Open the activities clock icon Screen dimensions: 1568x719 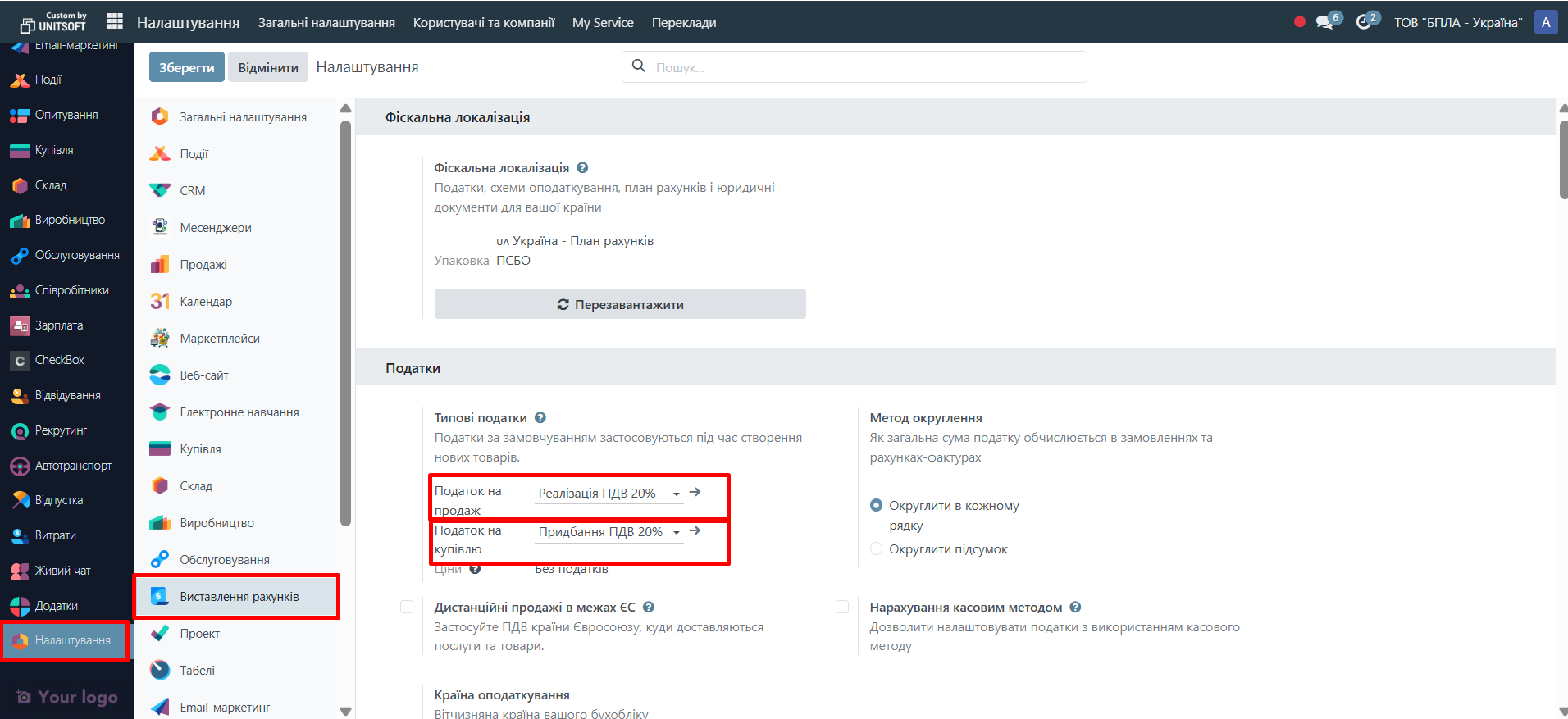click(1364, 22)
